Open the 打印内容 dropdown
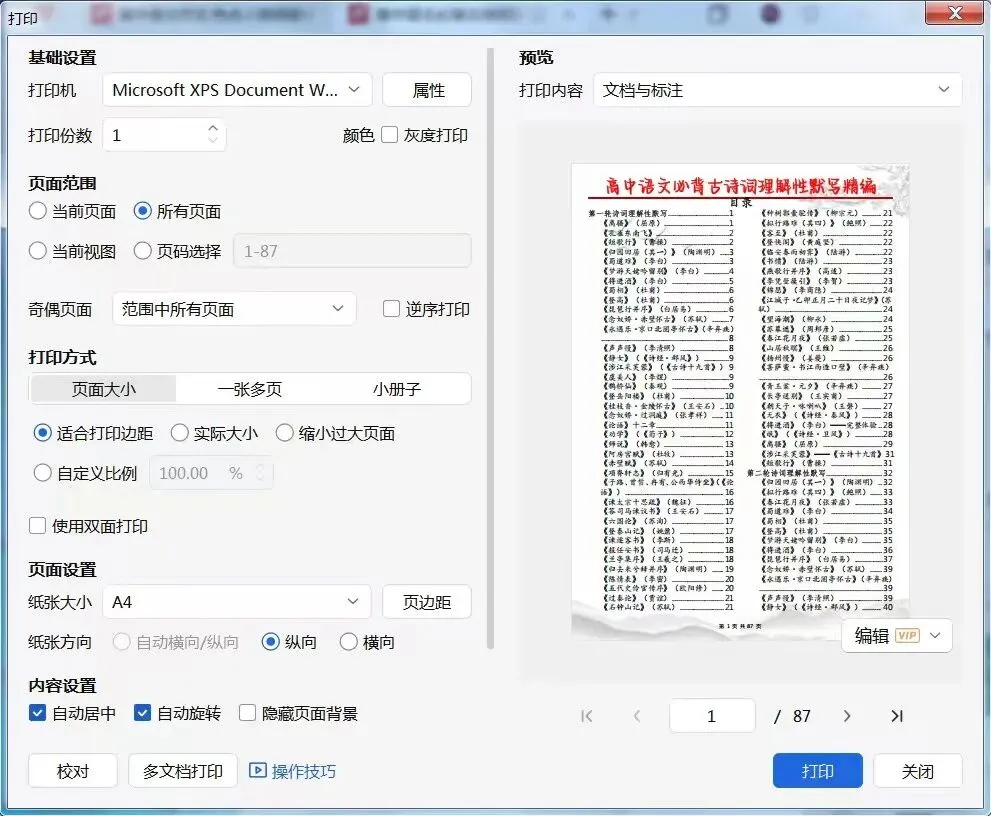The height and width of the screenshot is (816, 991). [x=777, y=90]
